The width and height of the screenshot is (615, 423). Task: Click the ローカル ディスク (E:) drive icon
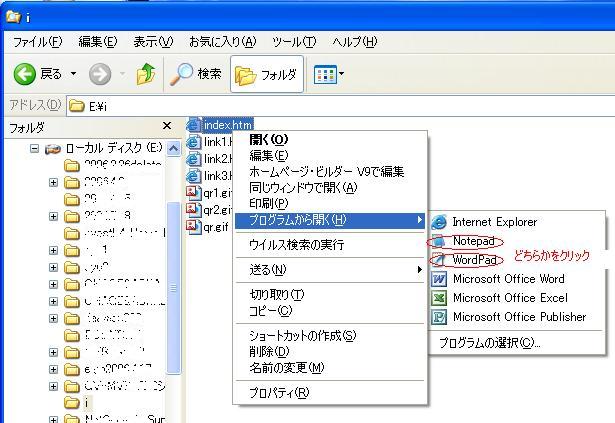coord(53,149)
